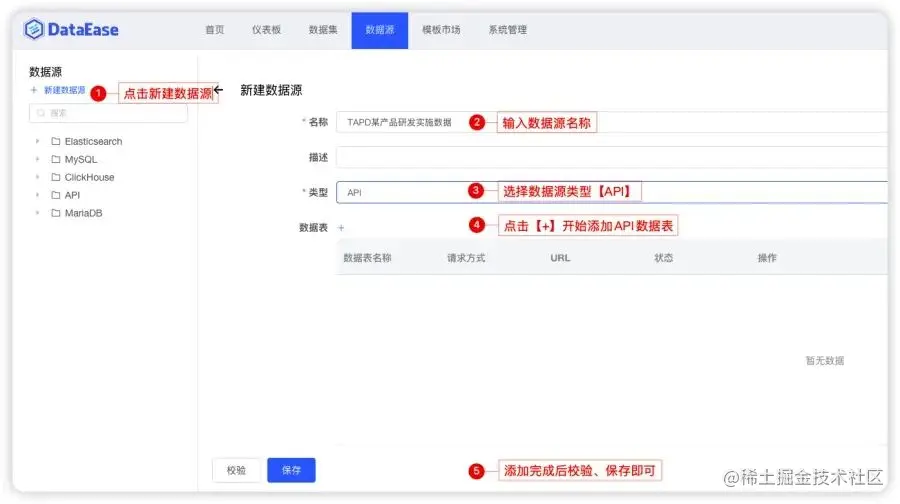
Task: Select the 数据源 tab
Action: point(379,30)
